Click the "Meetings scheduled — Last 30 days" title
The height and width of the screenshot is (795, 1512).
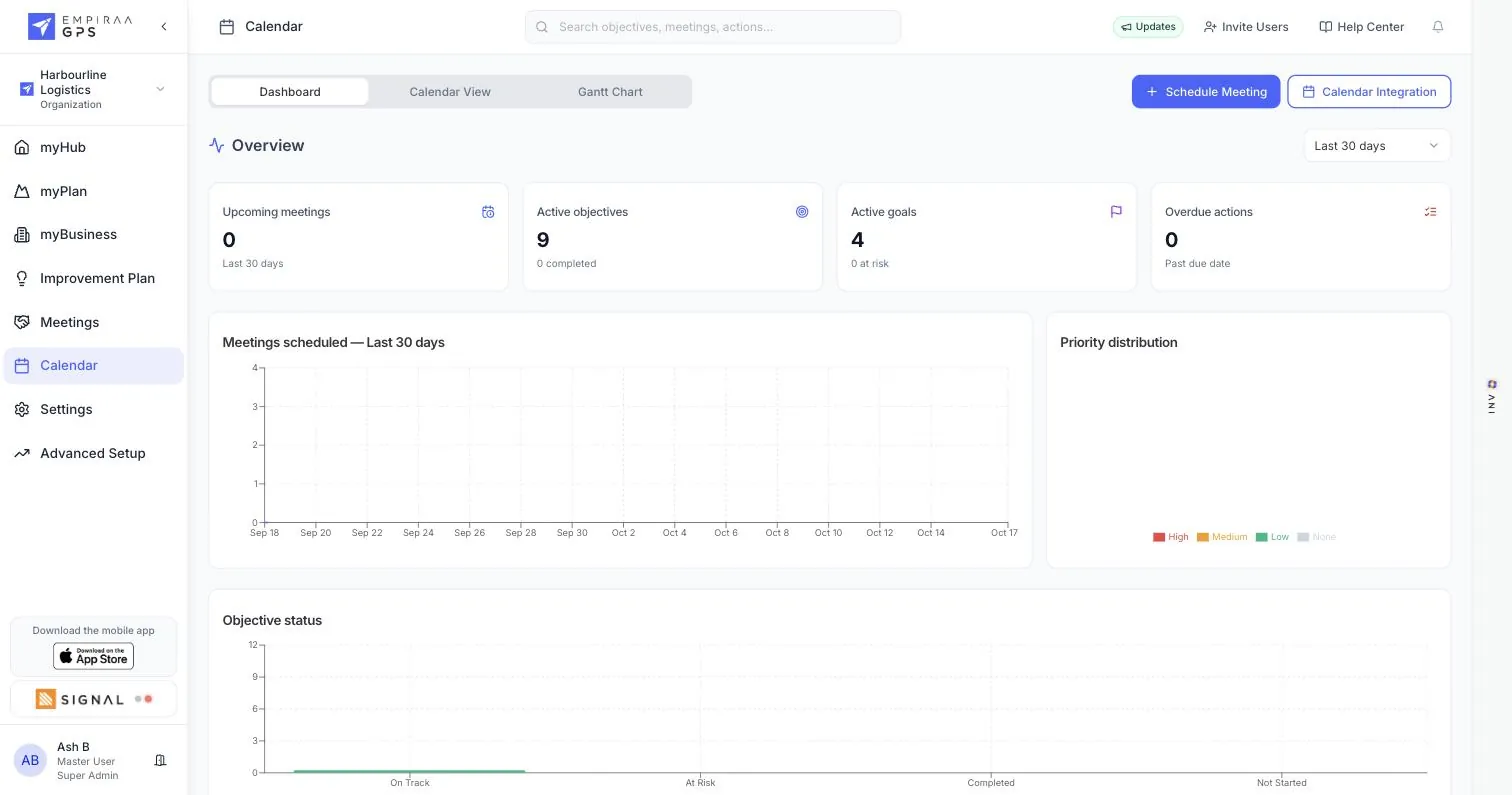[x=333, y=342]
